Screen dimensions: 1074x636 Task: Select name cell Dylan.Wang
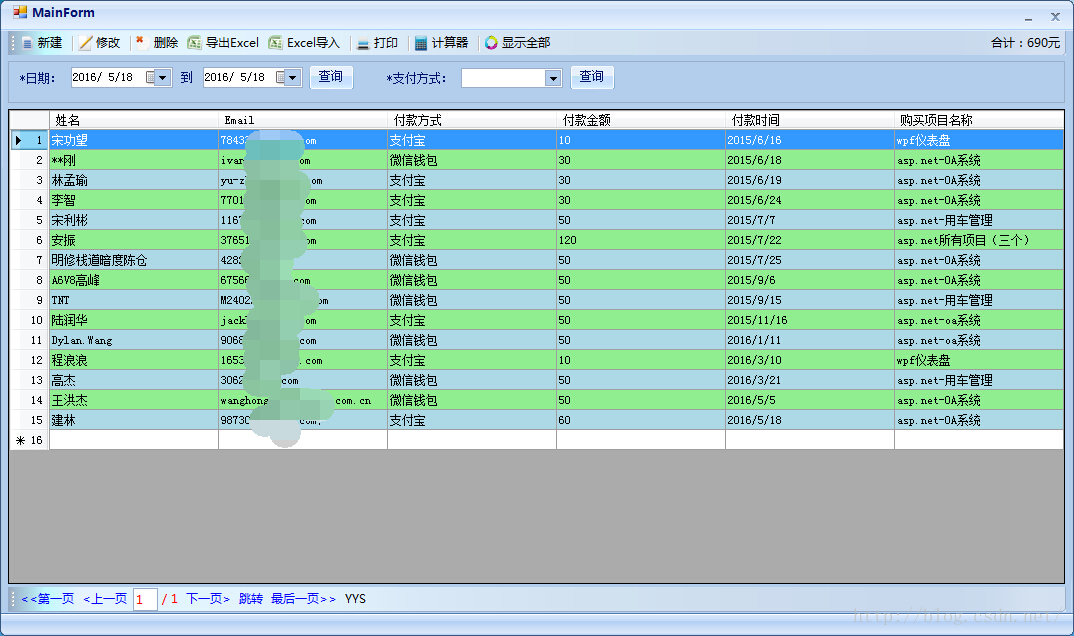134,340
